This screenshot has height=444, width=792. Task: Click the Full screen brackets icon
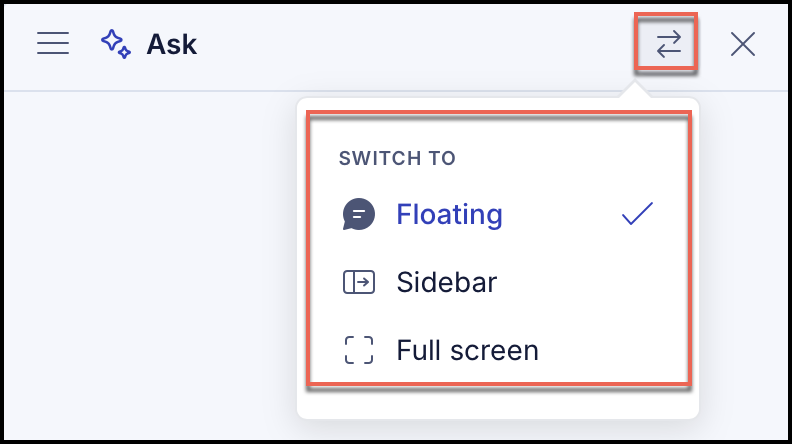359,350
